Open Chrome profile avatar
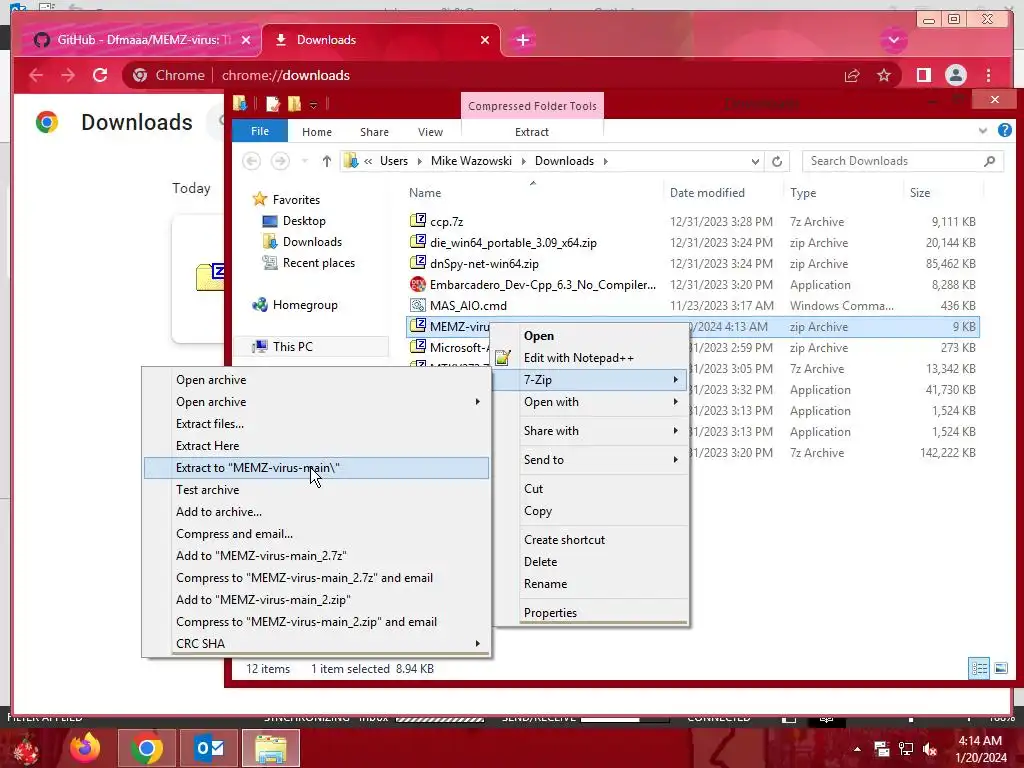 955,76
